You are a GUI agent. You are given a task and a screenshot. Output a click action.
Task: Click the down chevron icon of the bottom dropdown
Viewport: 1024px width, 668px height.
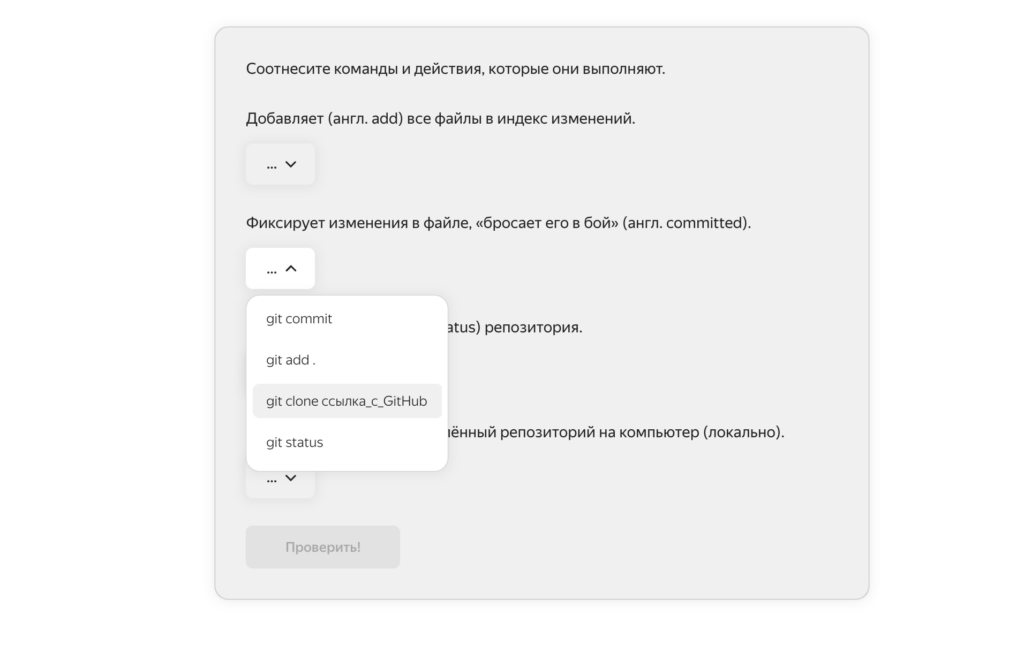point(292,477)
